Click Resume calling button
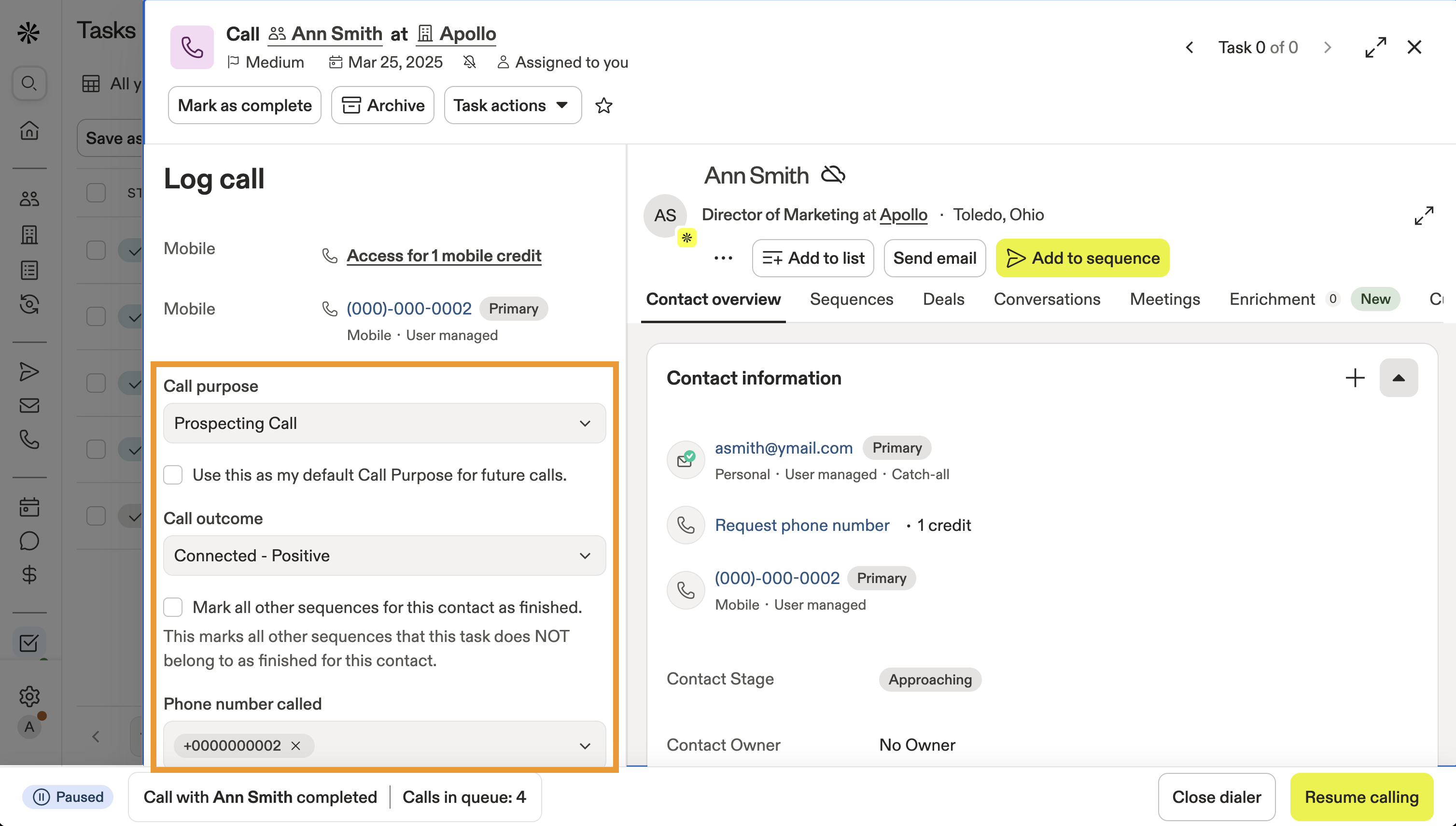 (1361, 797)
